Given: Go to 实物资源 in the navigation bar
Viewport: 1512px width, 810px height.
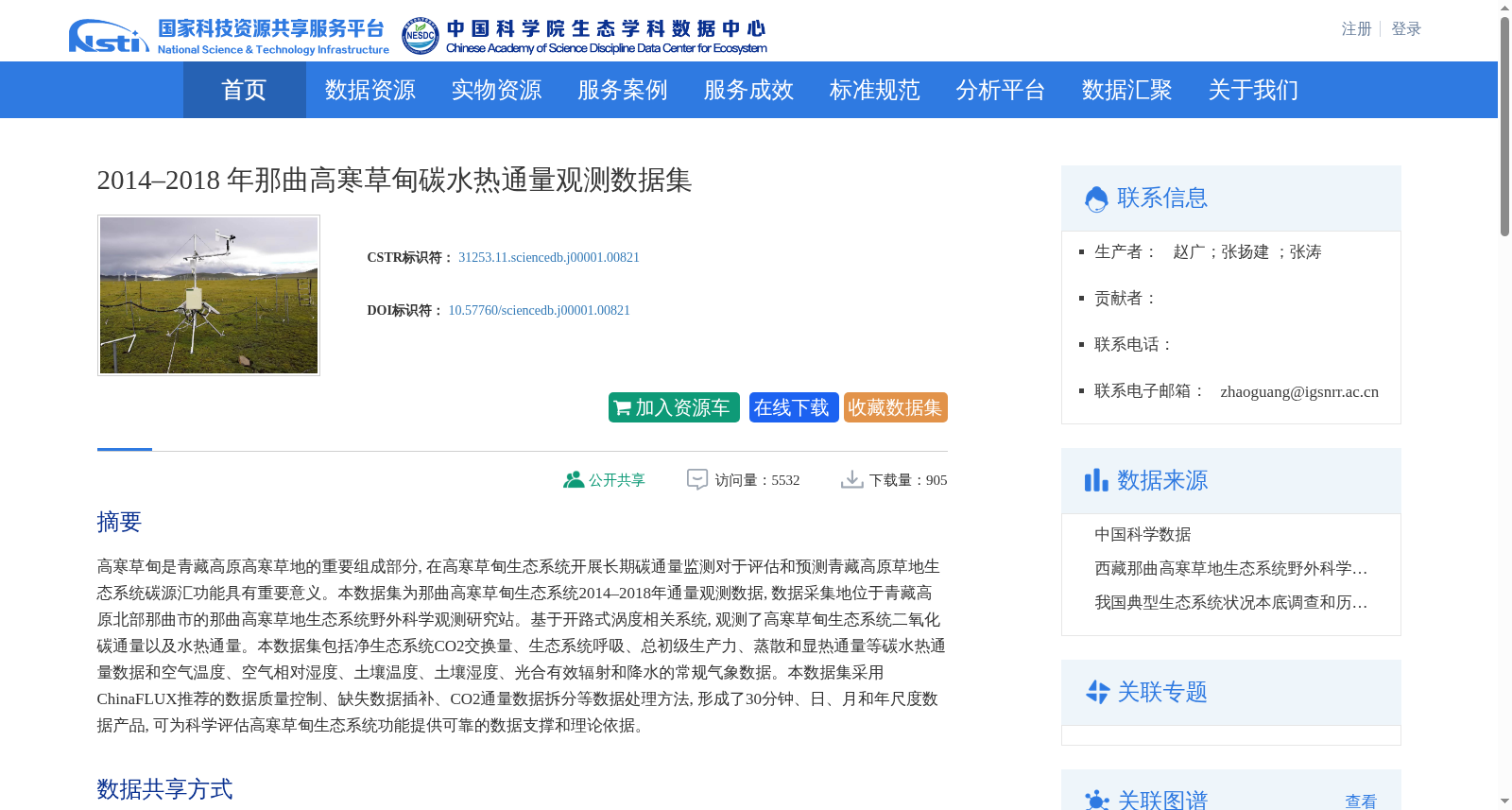Looking at the screenshot, I should pyautogui.click(x=496, y=90).
